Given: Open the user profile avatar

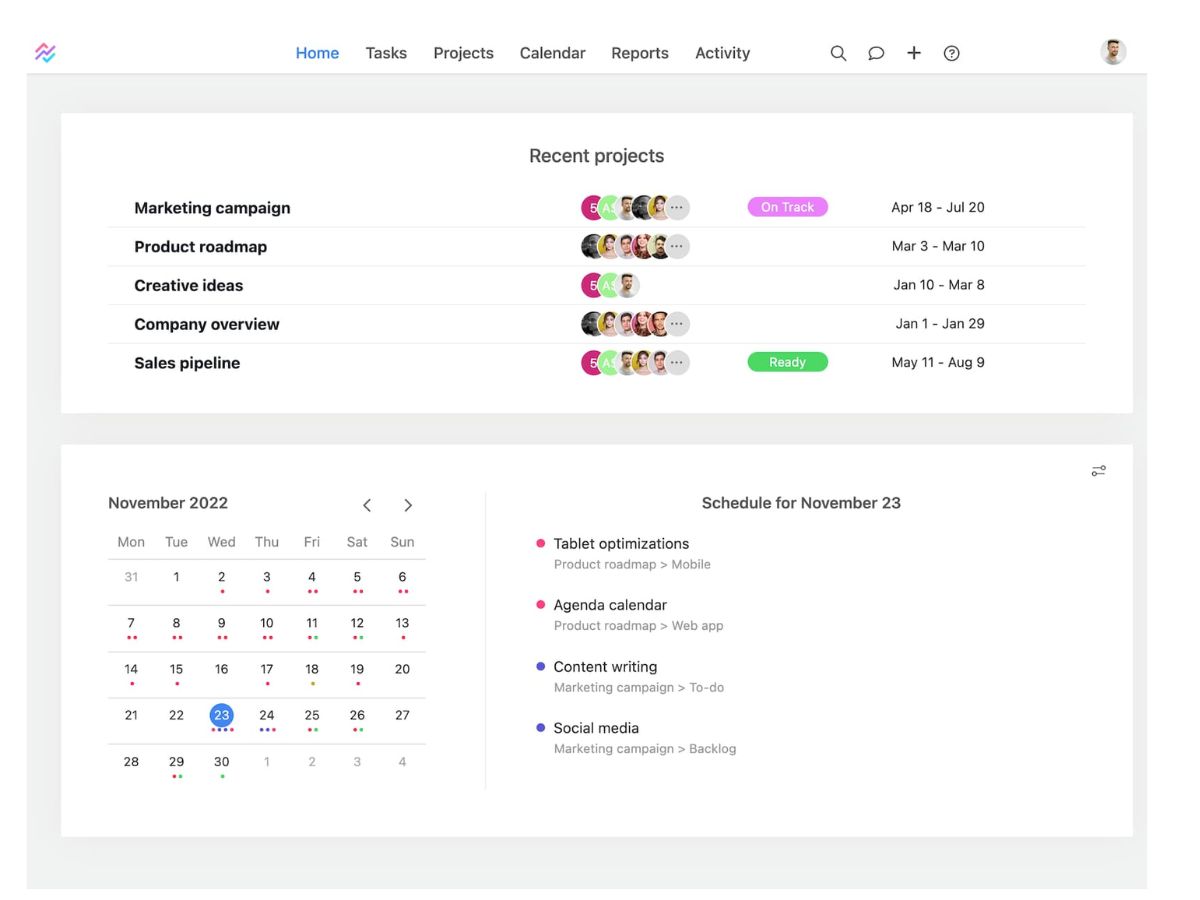Looking at the screenshot, I should (1113, 52).
